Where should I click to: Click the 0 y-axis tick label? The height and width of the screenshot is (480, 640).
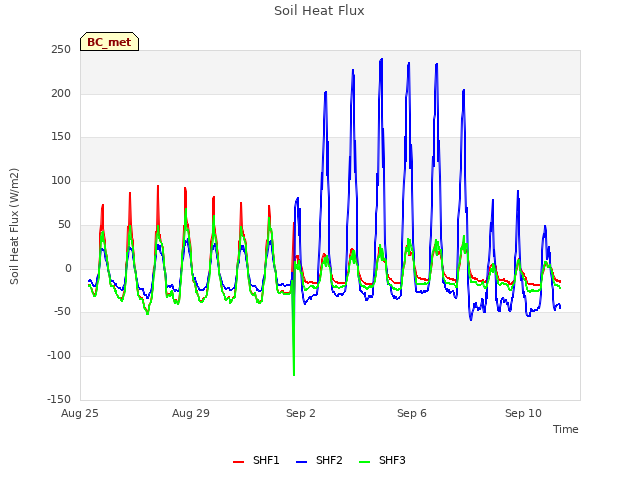pyautogui.click(x=68, y=269)
